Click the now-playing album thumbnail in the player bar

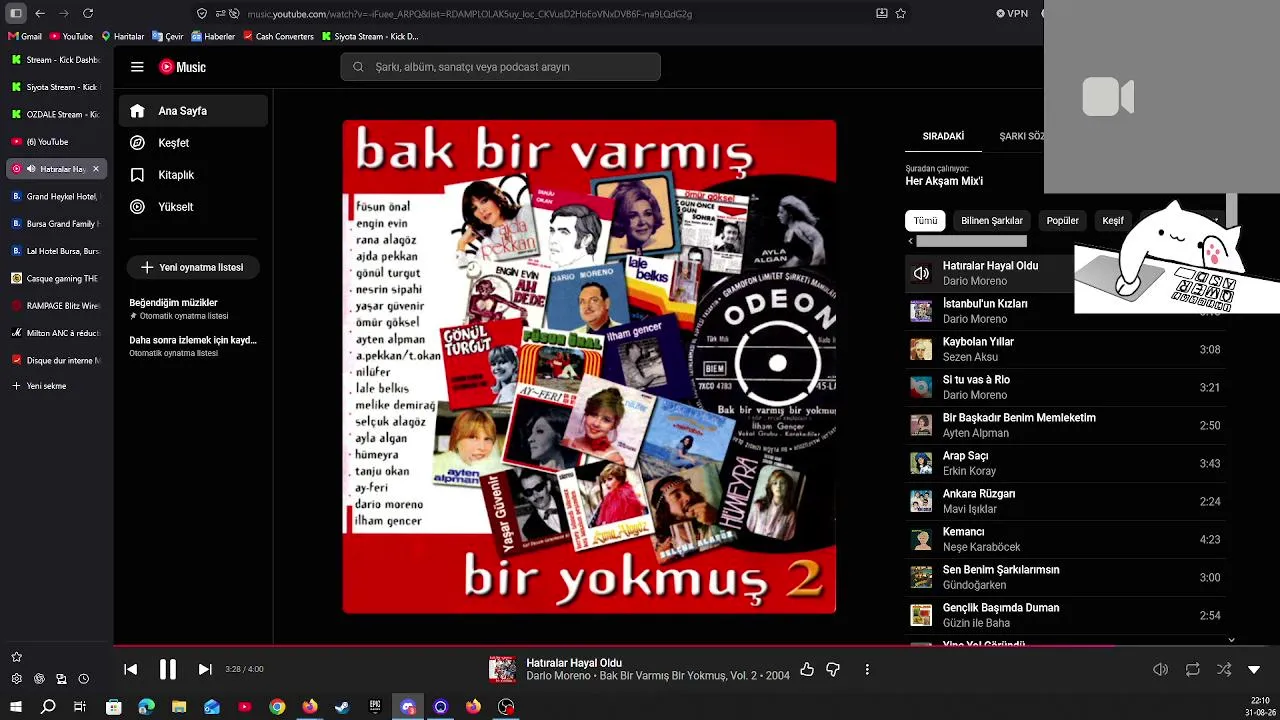(x=502, y=669)
